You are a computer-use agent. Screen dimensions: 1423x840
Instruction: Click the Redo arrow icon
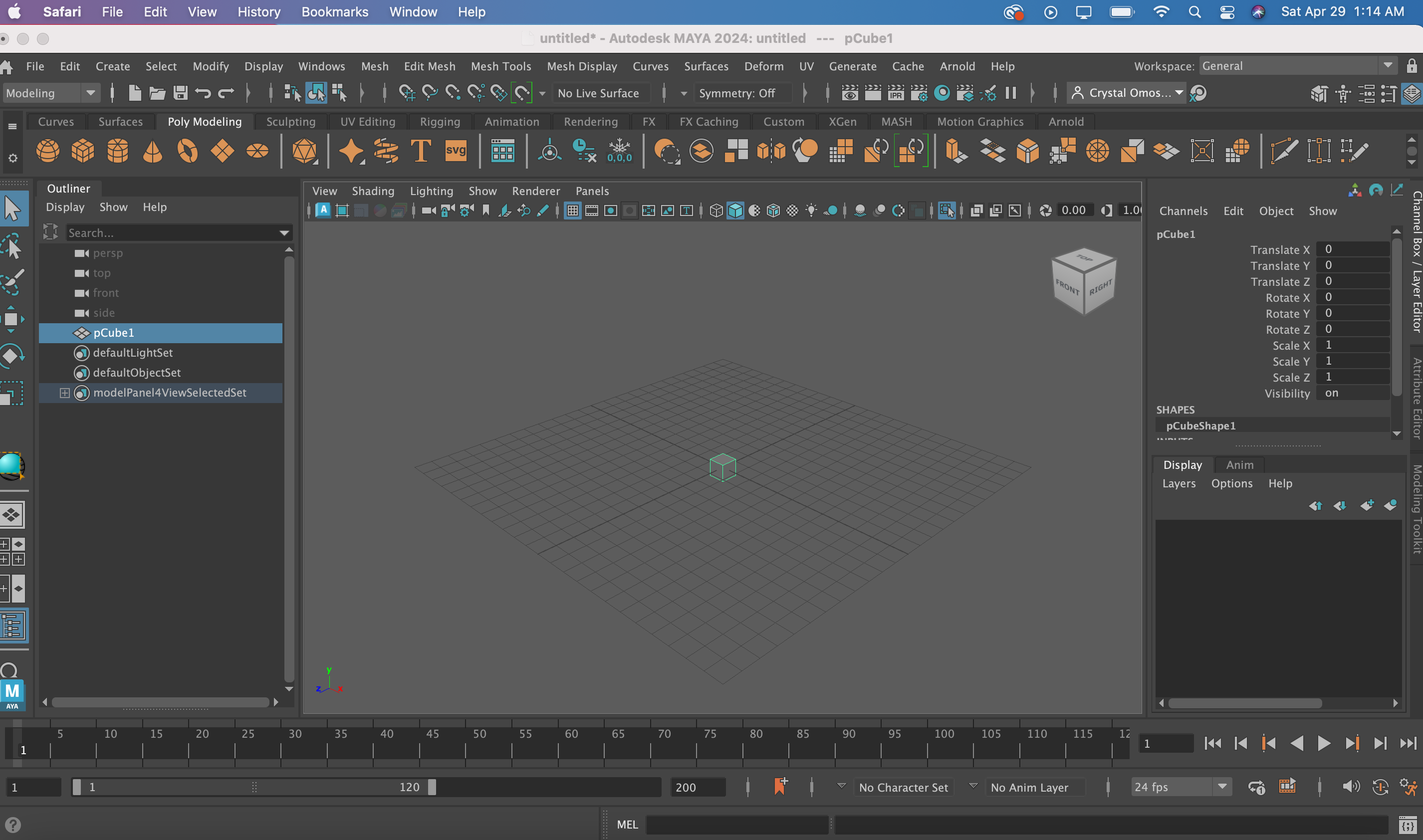(227, 93)
